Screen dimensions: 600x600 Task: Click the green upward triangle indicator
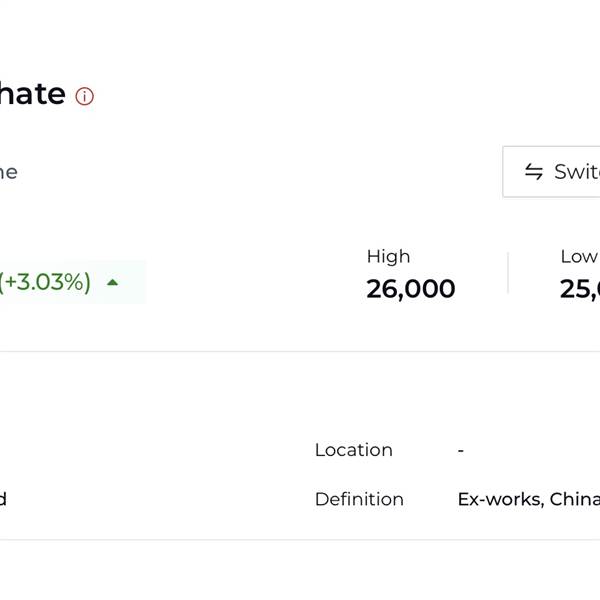113,283
